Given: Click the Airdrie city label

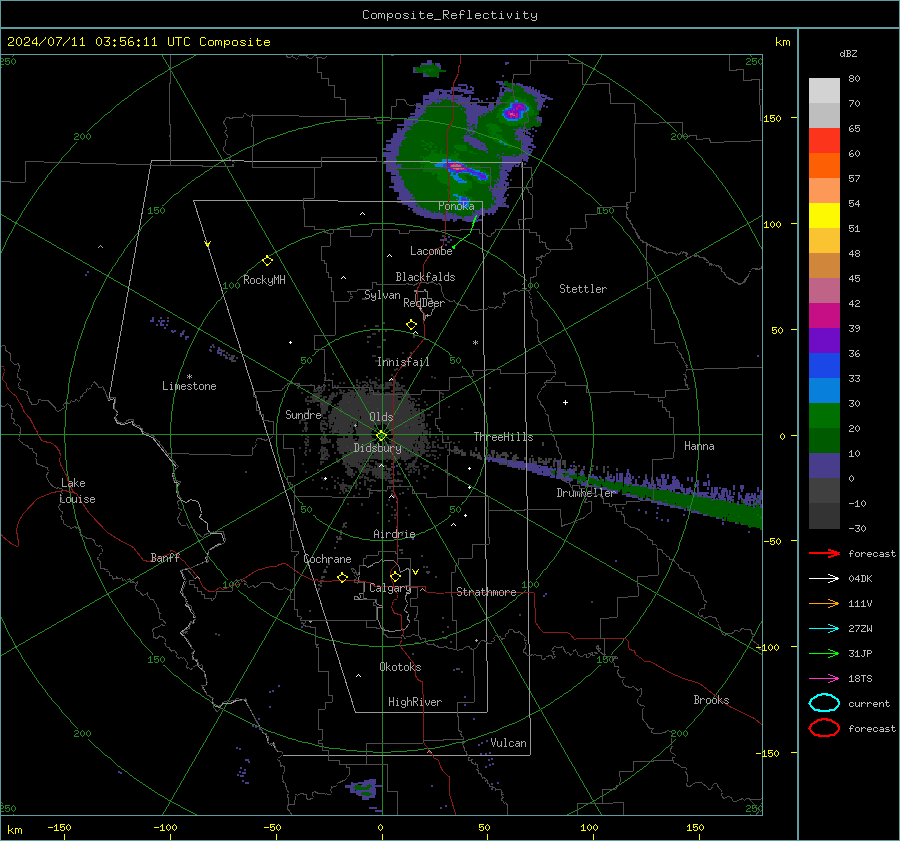Looking at the screenshot, I should 394,534.
